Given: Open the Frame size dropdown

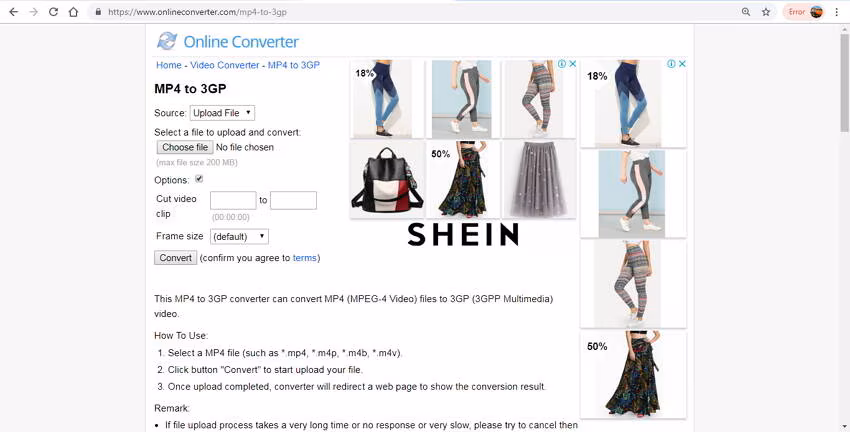Looking at the screenshot, I should tap(239, 236).
